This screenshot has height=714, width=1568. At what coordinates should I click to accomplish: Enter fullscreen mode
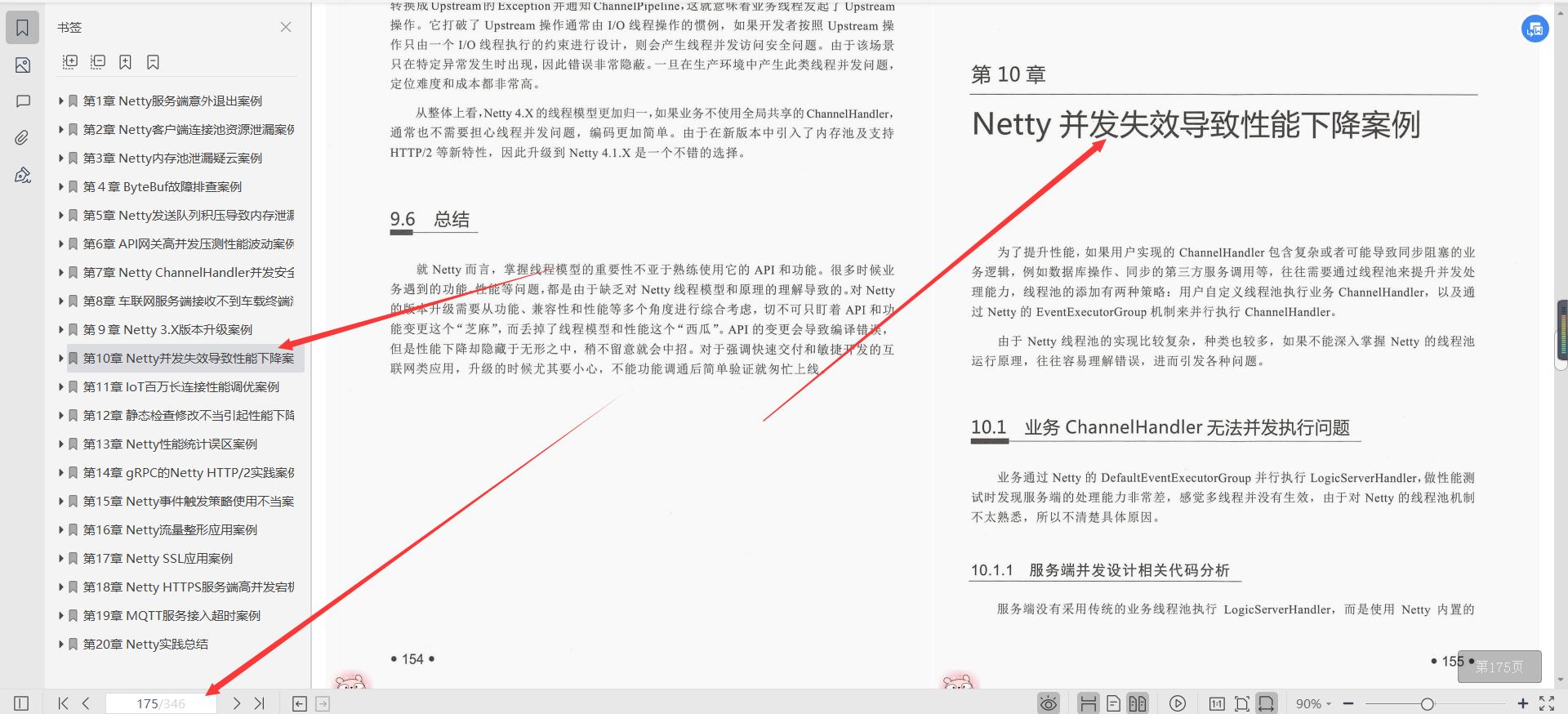pyautogui.click(x=1546, y=703)
